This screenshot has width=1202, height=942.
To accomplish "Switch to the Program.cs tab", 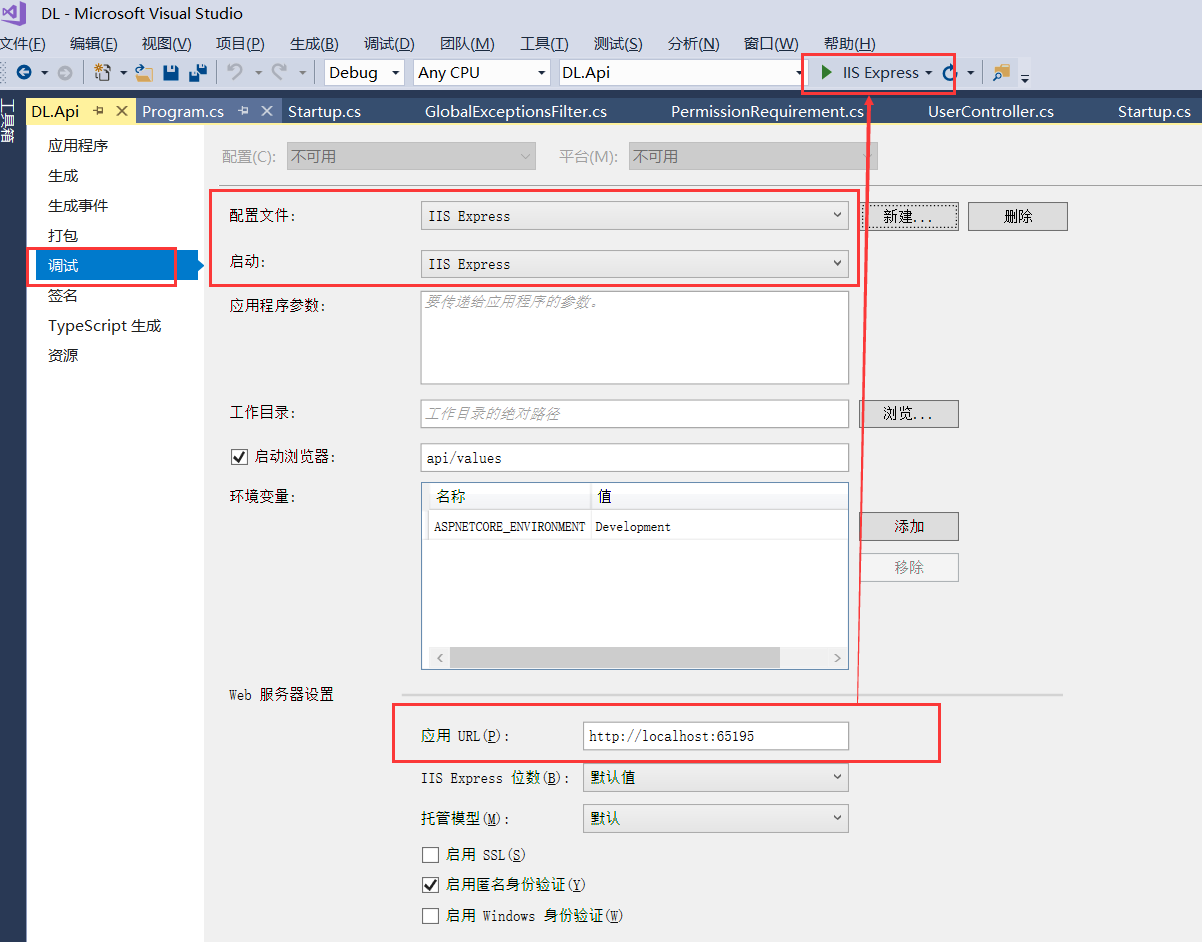I will (x=183, y=111).
